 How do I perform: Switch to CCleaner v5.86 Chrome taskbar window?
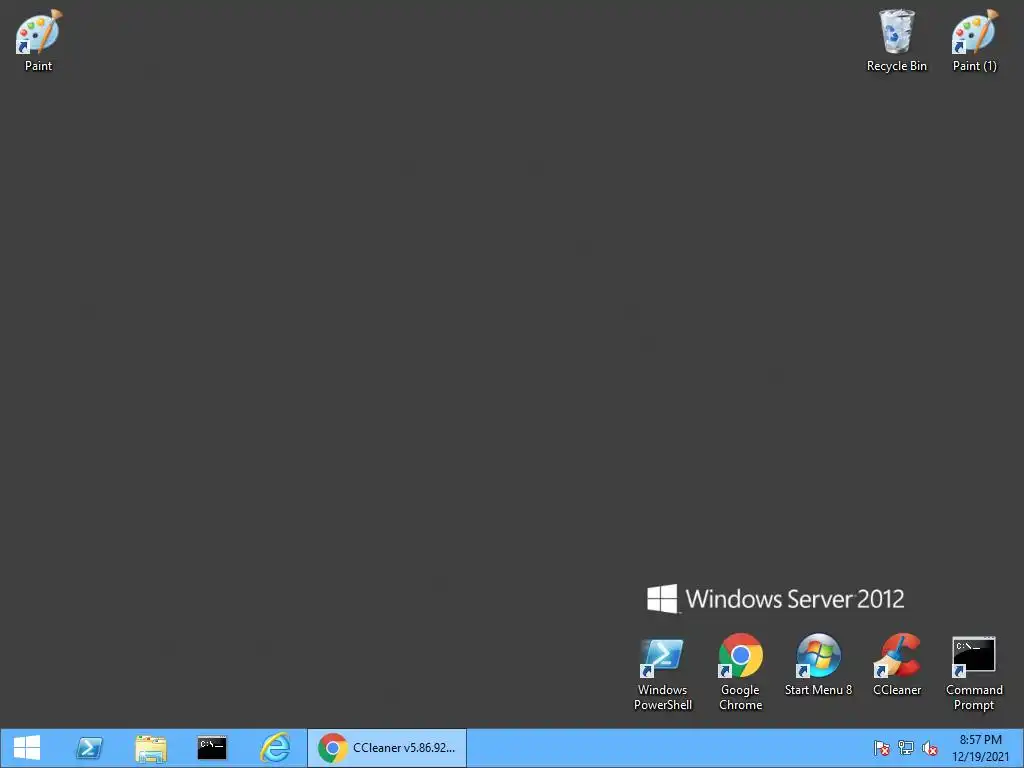pyautogui.click(x=387, y=748)
